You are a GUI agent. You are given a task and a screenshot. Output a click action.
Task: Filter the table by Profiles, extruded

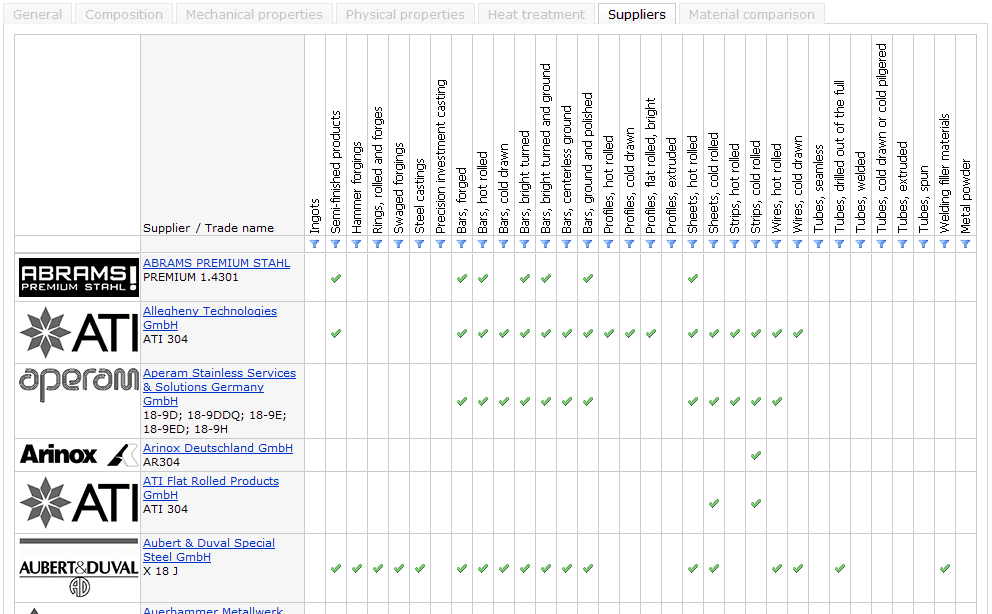(672, 244)
